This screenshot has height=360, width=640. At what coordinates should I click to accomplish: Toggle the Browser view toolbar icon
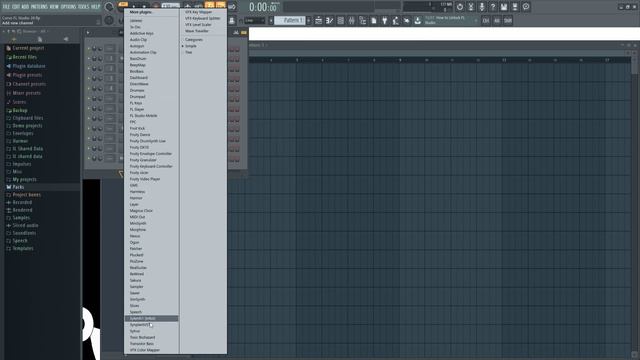tap(363, 20)
